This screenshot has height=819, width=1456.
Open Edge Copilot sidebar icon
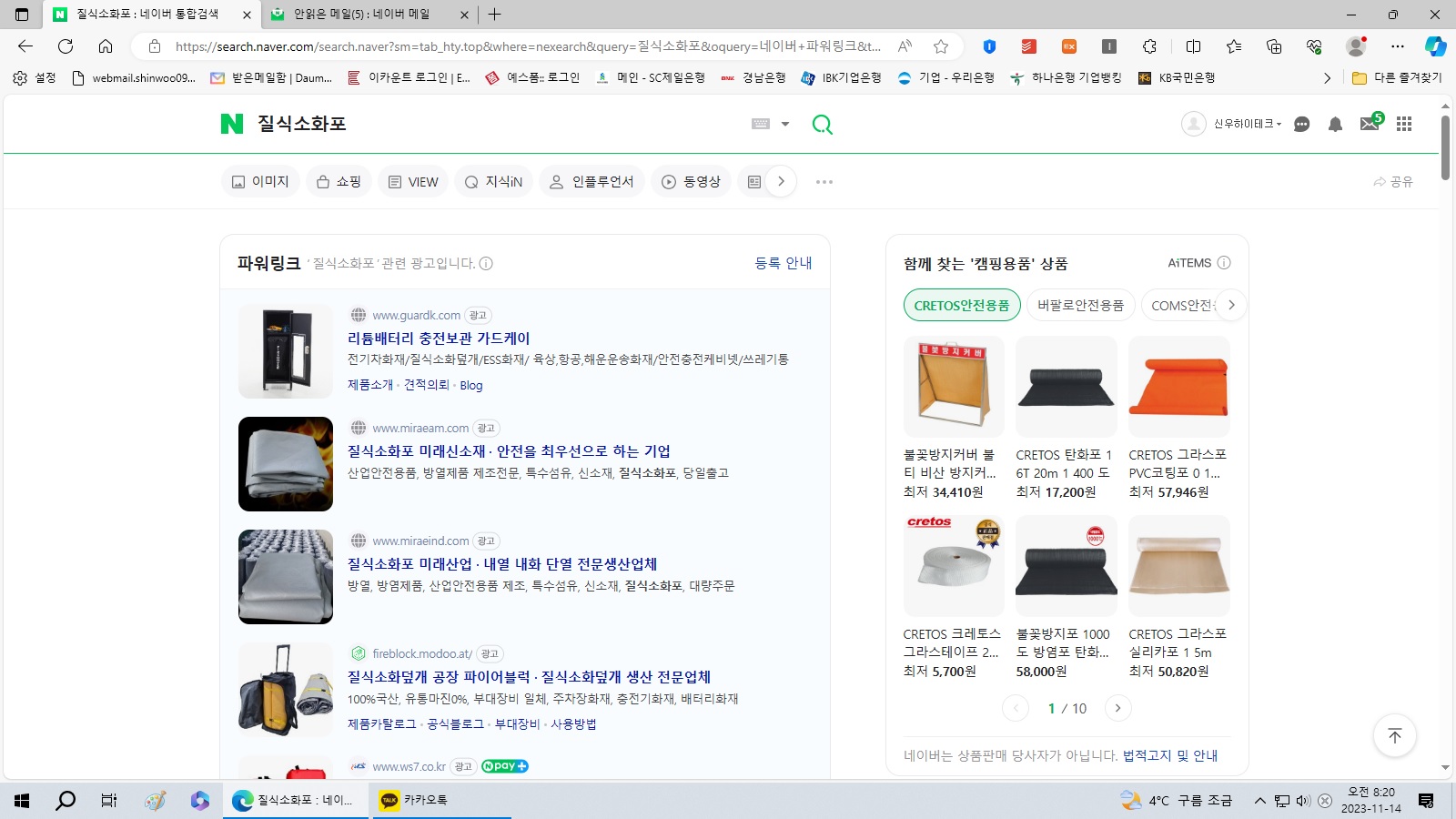1436,46
